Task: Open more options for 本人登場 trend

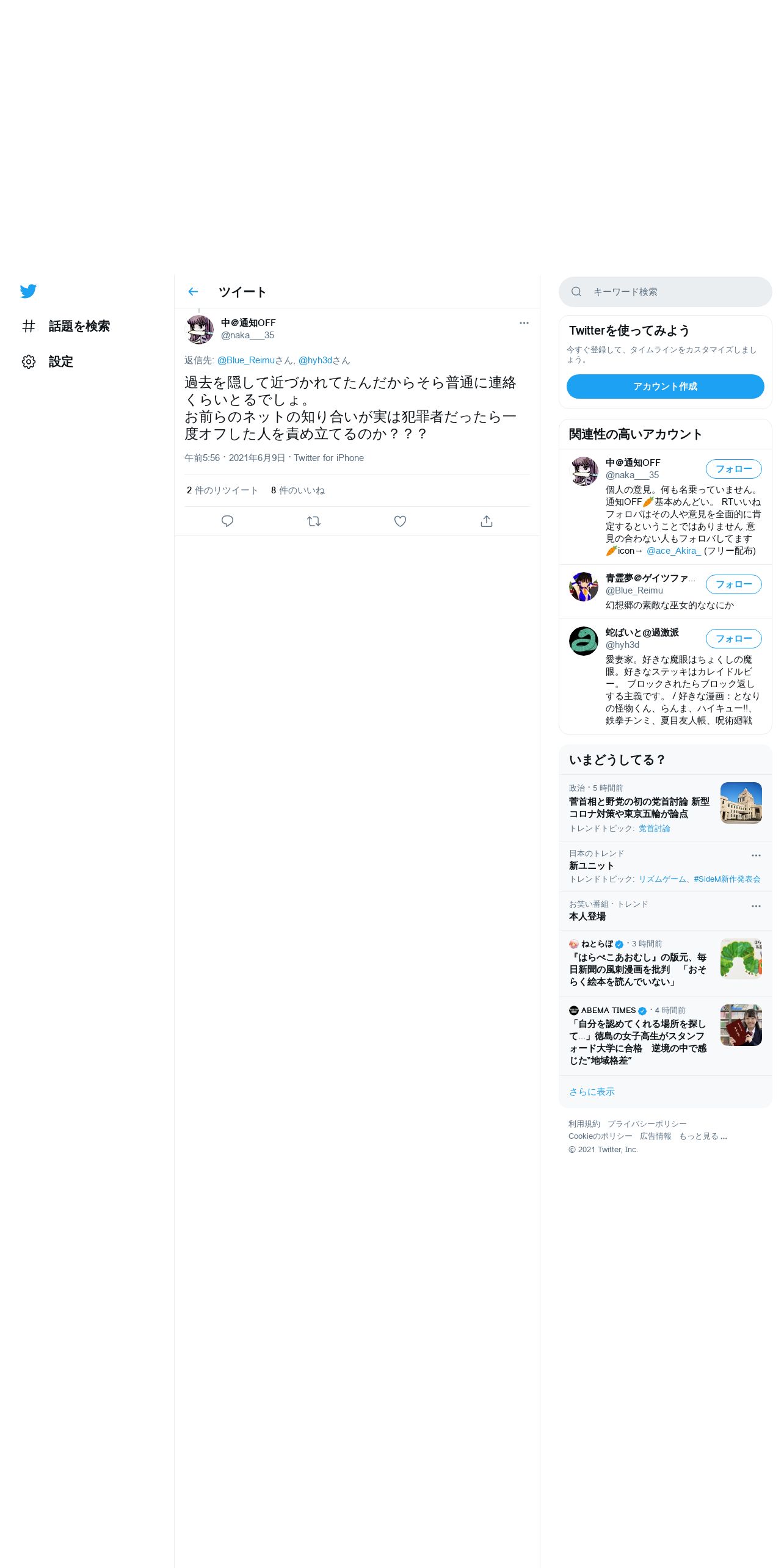Action: coord(756,906)
